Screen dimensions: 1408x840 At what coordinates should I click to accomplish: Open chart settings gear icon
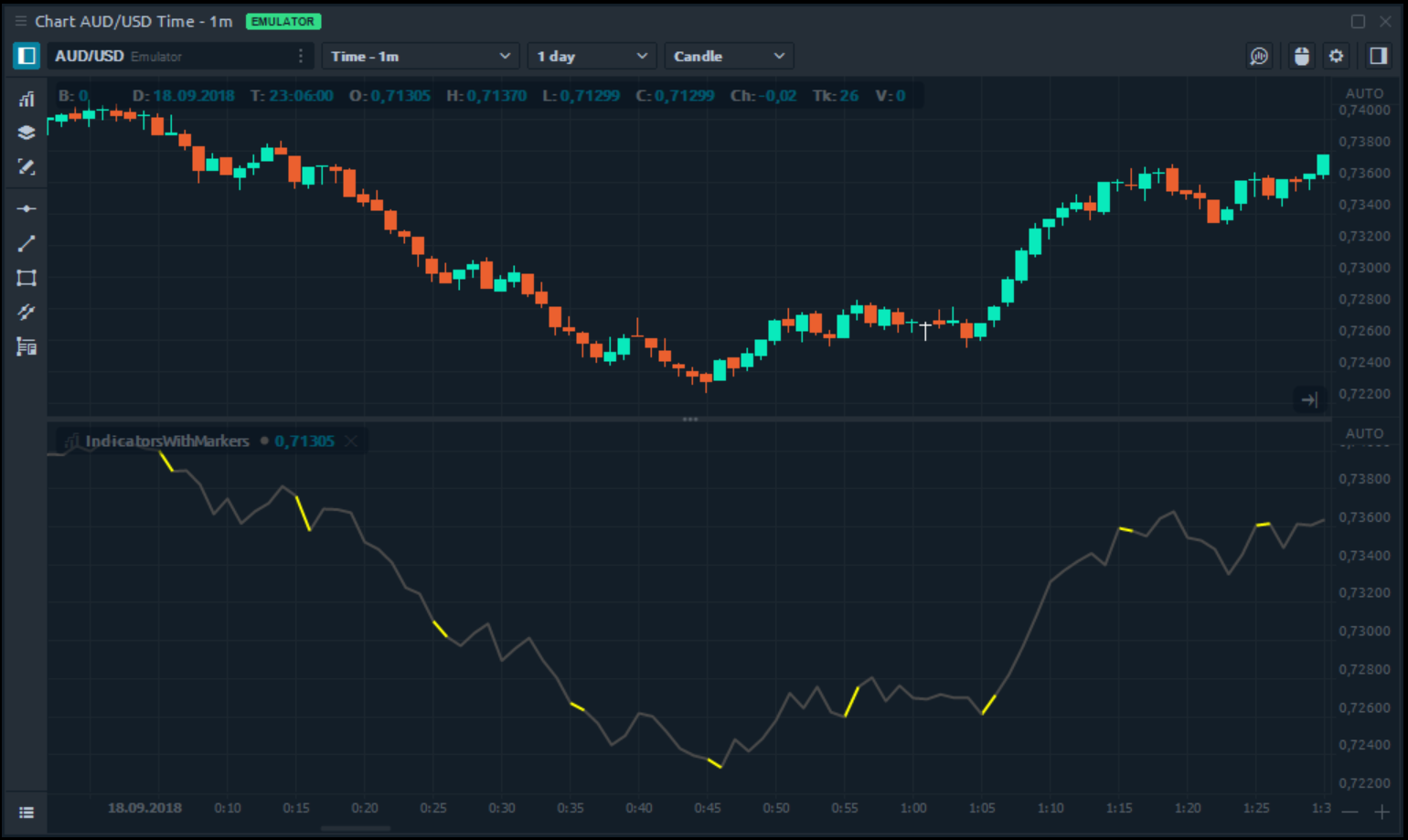(x=1336, y=57)
